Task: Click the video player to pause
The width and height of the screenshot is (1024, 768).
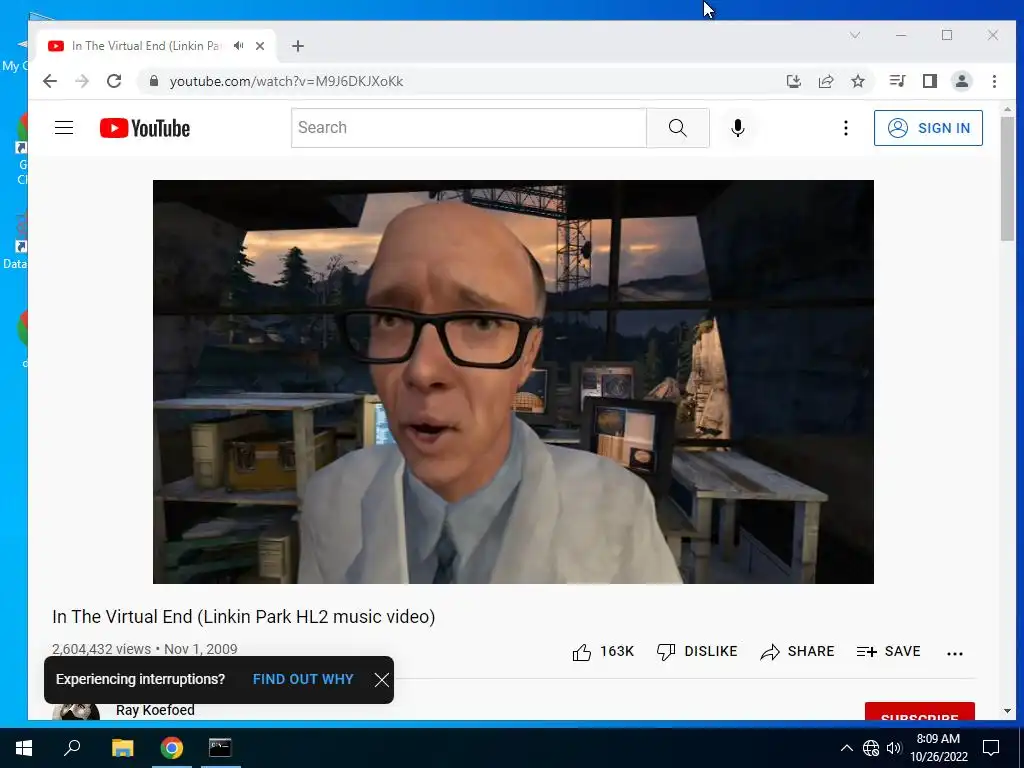Action: pos(513,381)
